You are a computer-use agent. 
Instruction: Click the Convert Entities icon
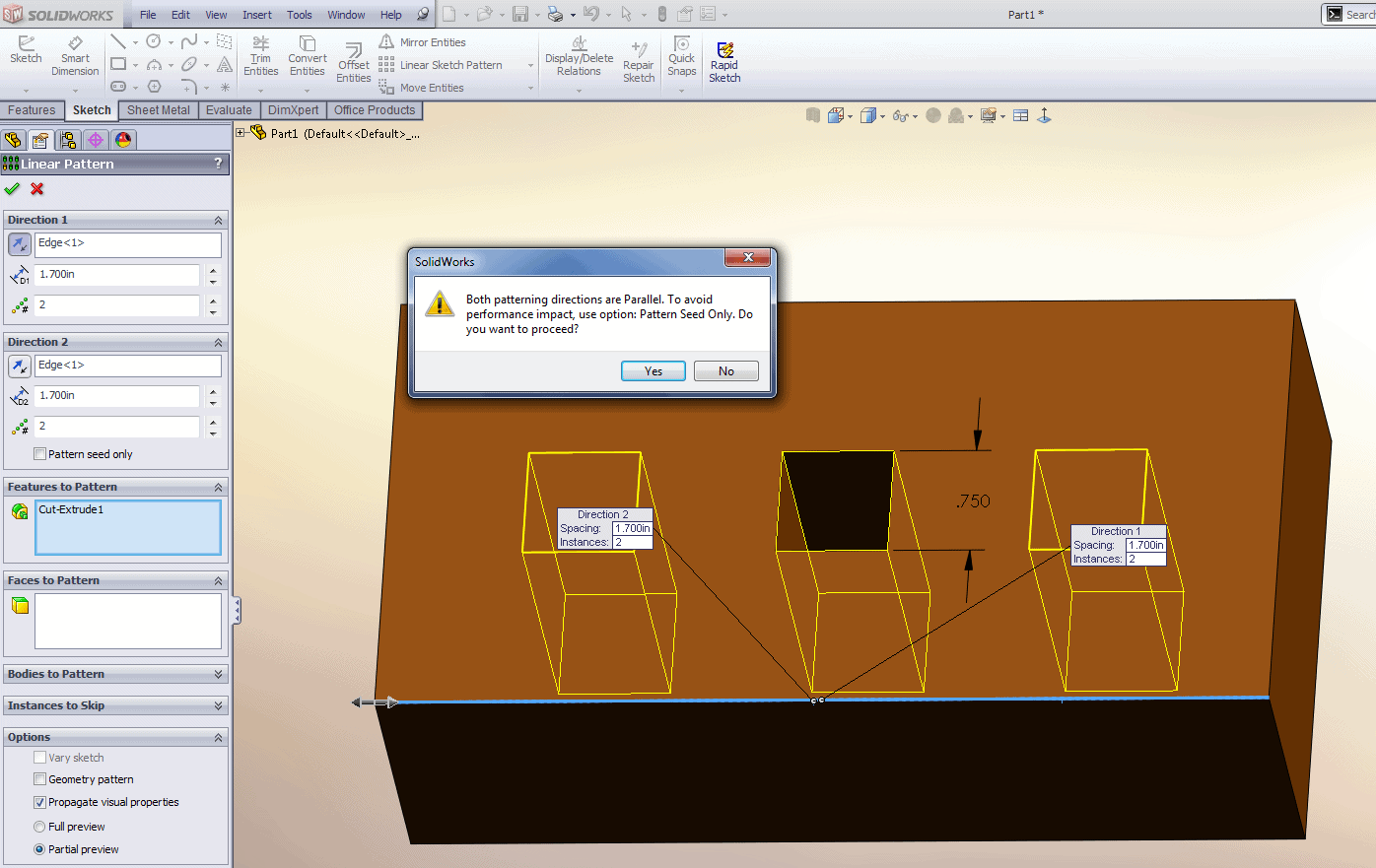point(307,56)
